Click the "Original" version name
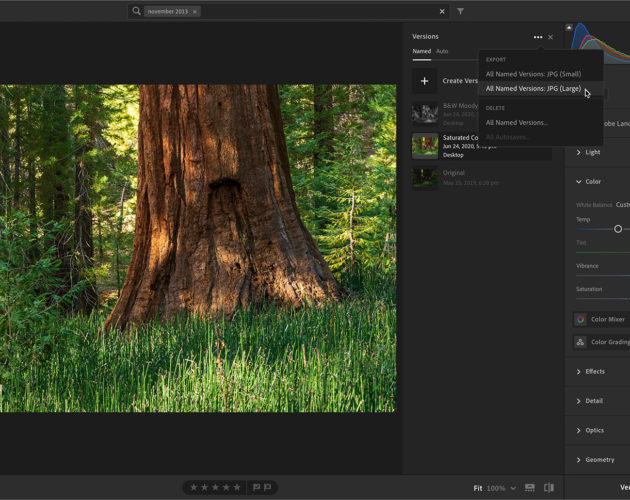Screen dimensions: 630x500 tap(454, 173)
